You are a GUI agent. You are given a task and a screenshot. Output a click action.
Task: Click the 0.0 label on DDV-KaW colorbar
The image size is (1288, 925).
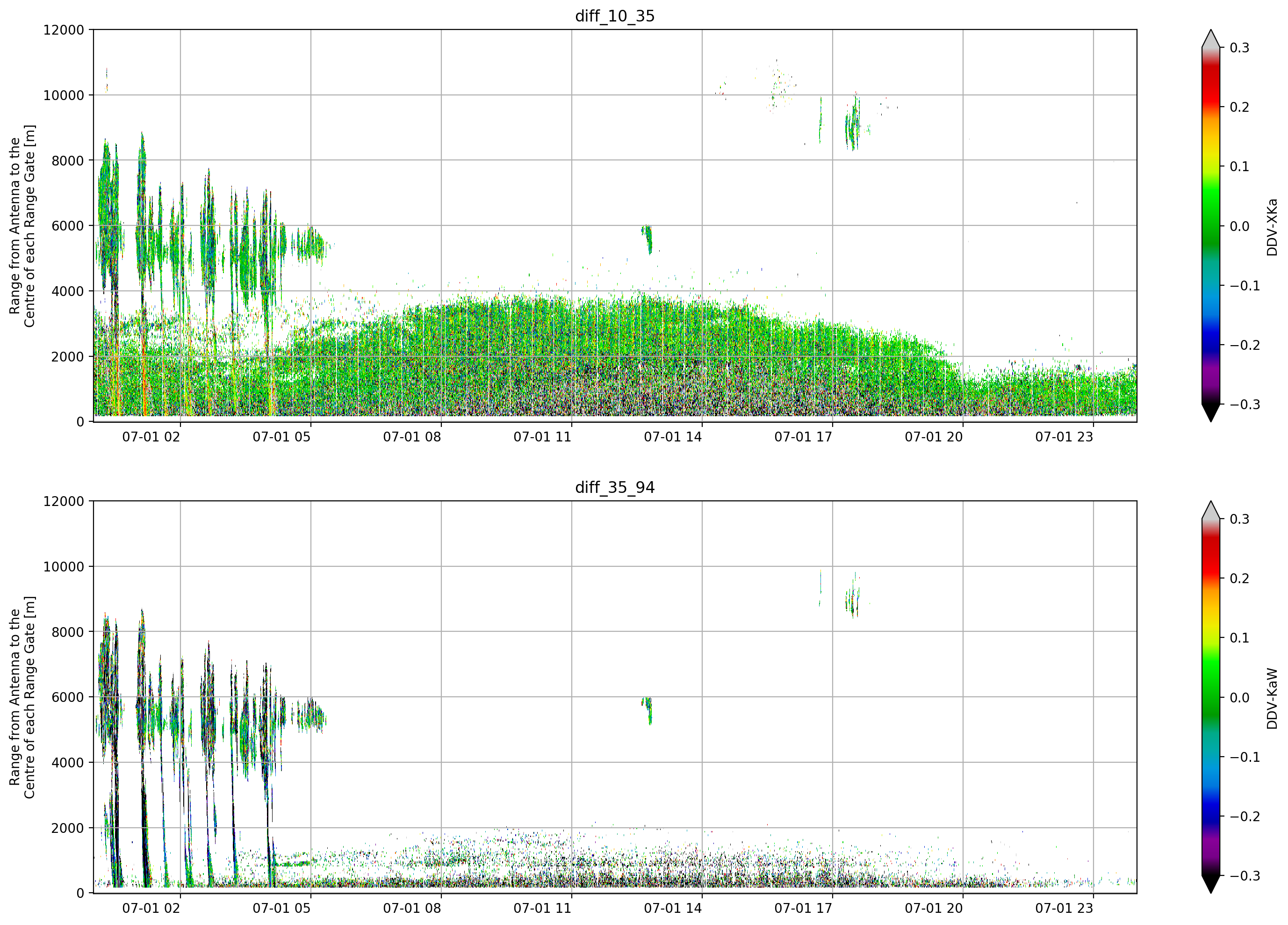point(1239,697)
